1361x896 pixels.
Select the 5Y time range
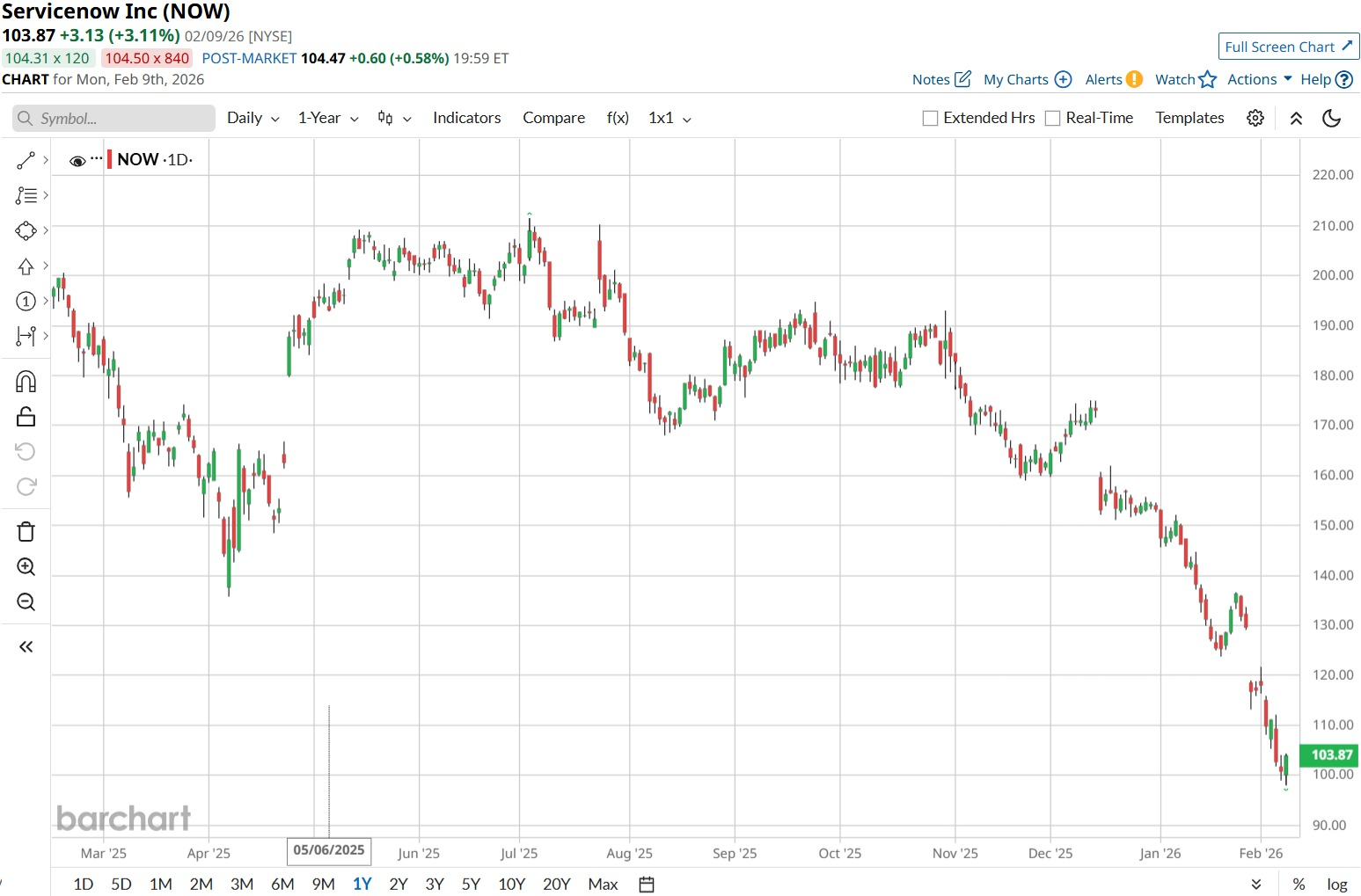coord(472,884)
